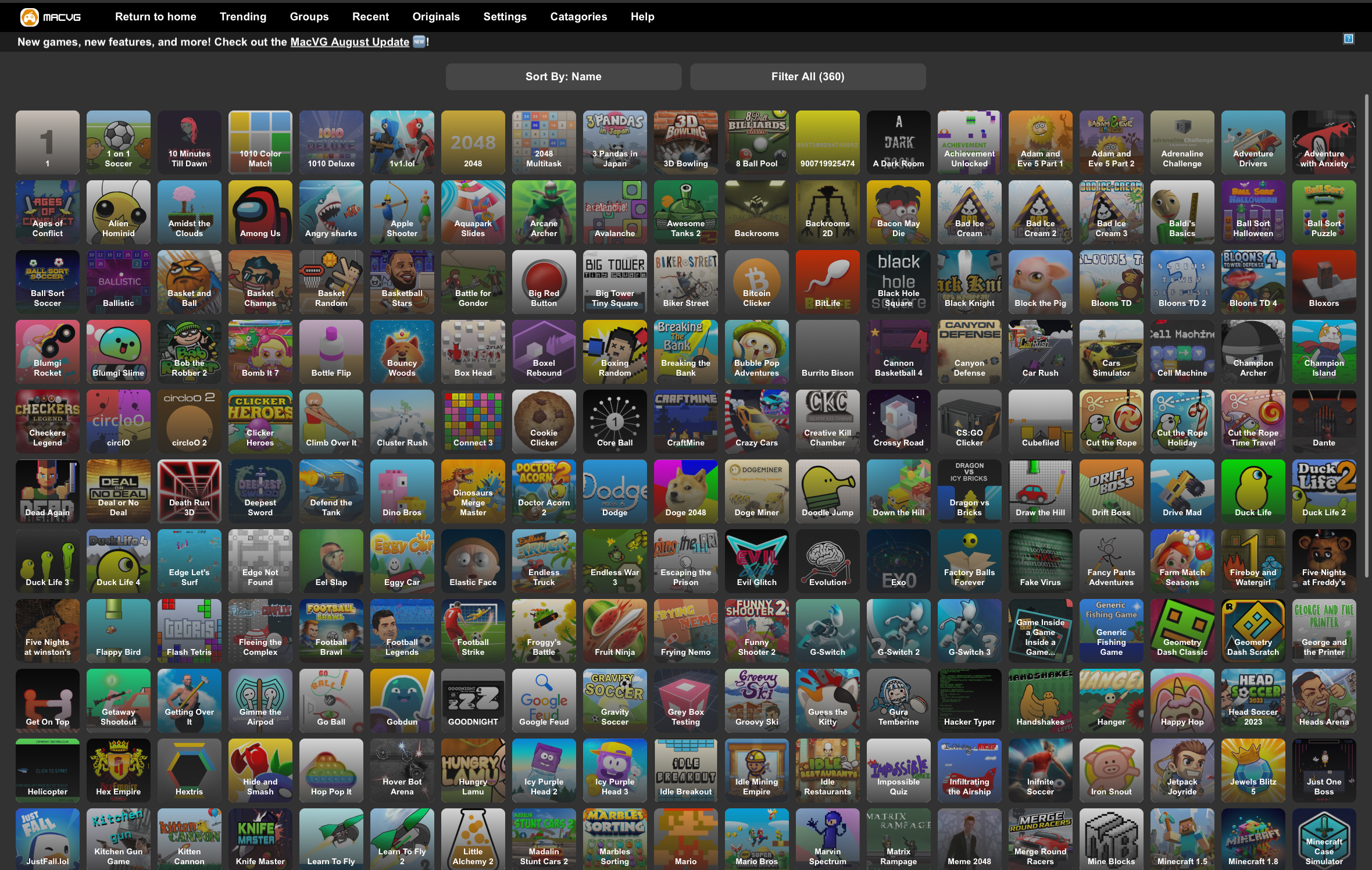Open the Drift Boss game
Screen dimensions: 1372x870
coord(1112,491)
